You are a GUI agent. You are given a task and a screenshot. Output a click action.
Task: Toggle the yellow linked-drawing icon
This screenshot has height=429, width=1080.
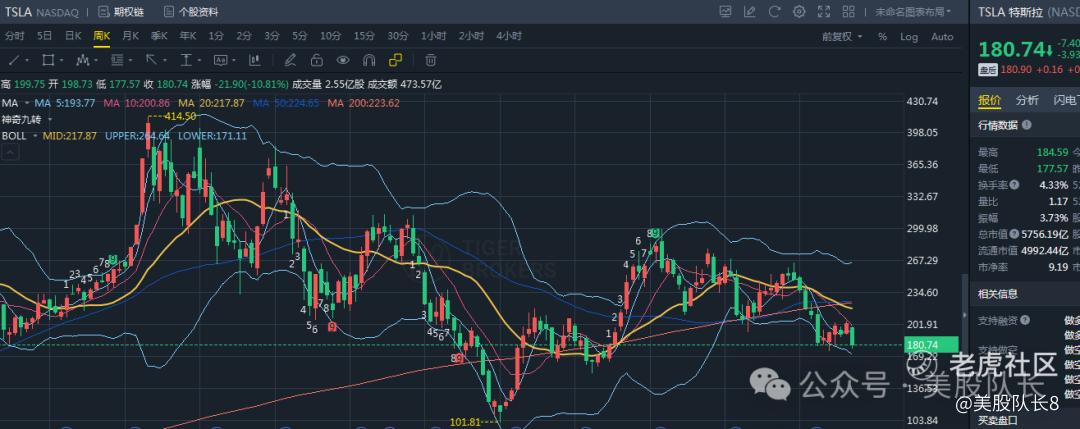coord(395,61)
